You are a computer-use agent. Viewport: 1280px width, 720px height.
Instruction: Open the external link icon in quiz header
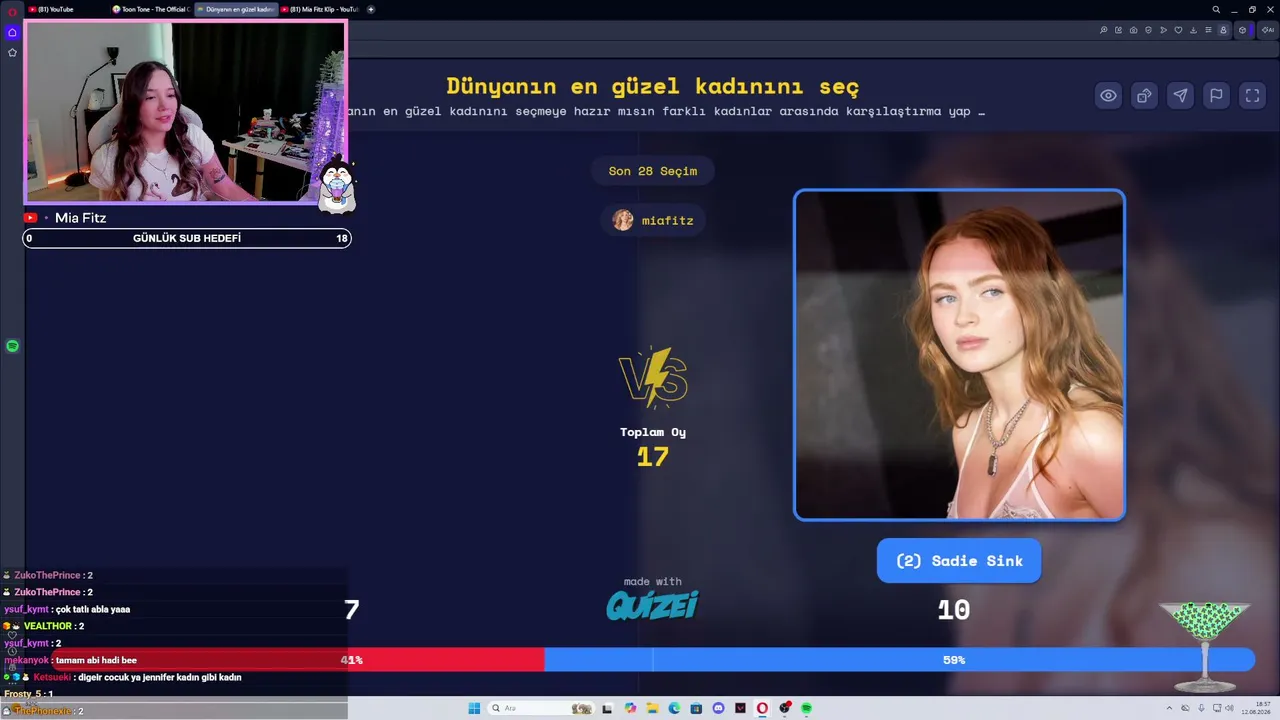coord(1145,96)
